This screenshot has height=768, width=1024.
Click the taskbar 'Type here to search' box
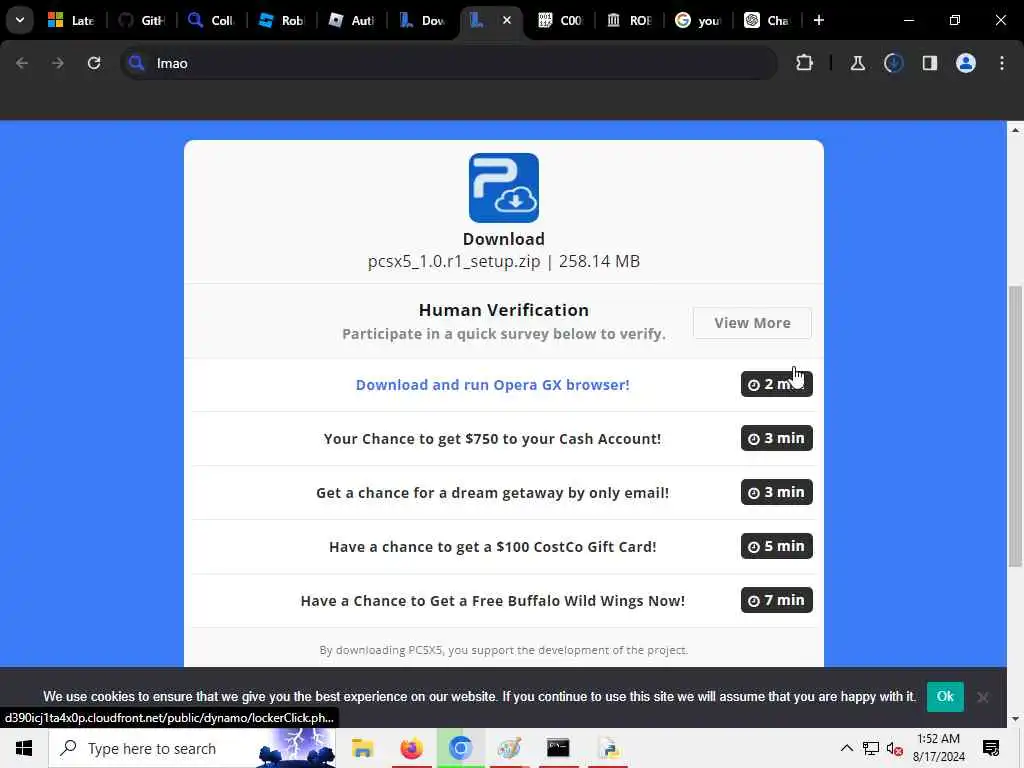click(192, 748)
